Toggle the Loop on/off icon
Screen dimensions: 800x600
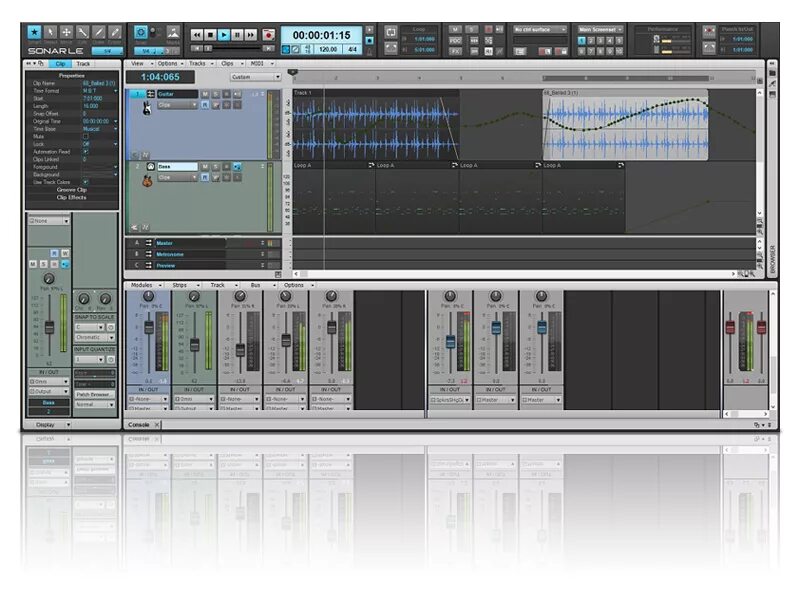(391, 32)
